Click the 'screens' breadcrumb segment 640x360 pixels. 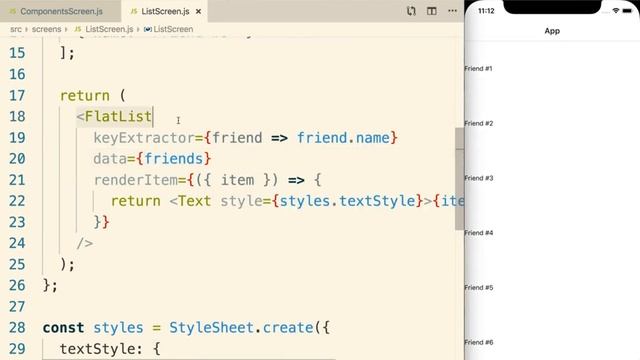pos(47,29)
